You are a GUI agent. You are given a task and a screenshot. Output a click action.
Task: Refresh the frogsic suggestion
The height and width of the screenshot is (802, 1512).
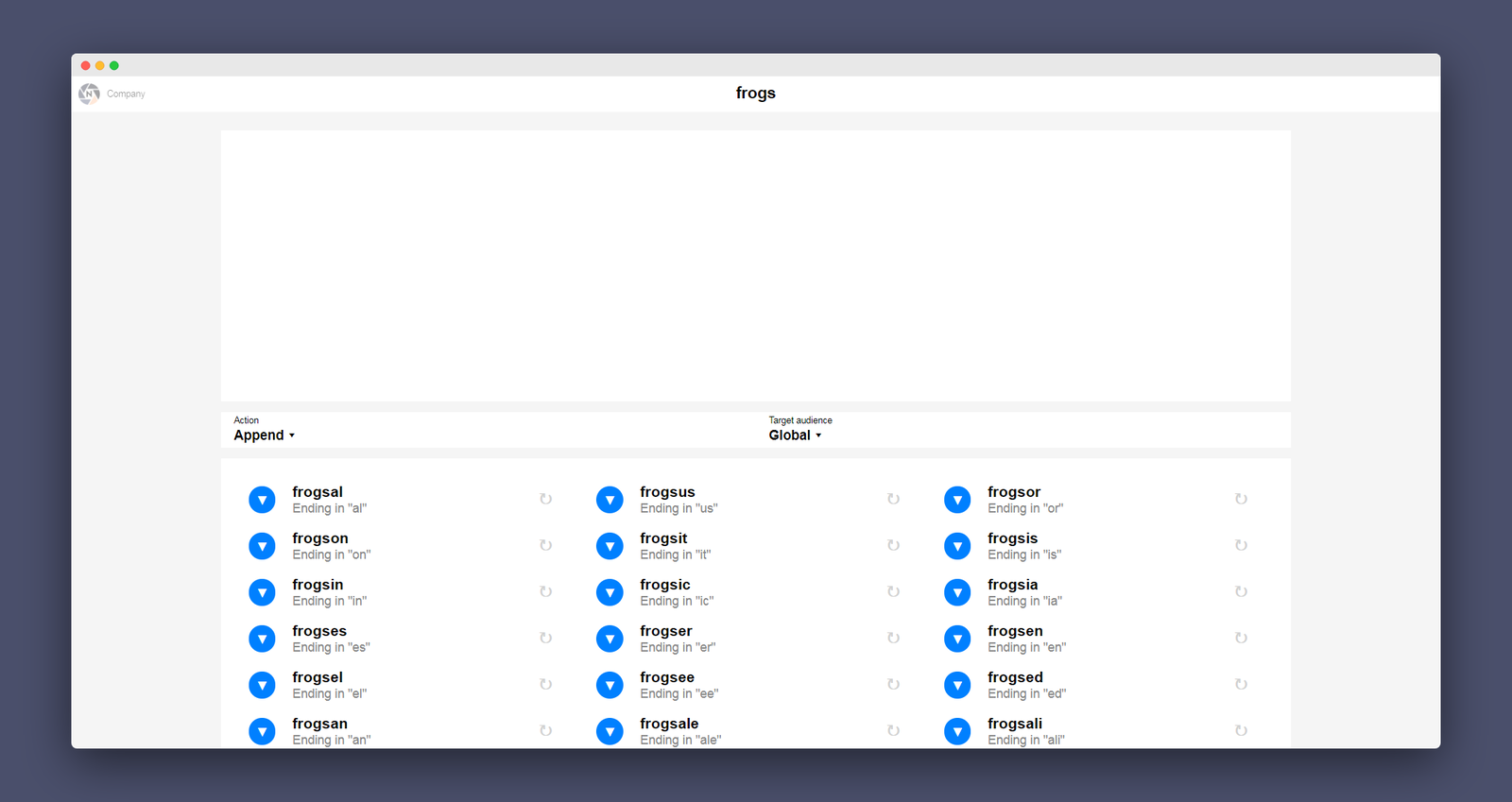pos(893,591)
